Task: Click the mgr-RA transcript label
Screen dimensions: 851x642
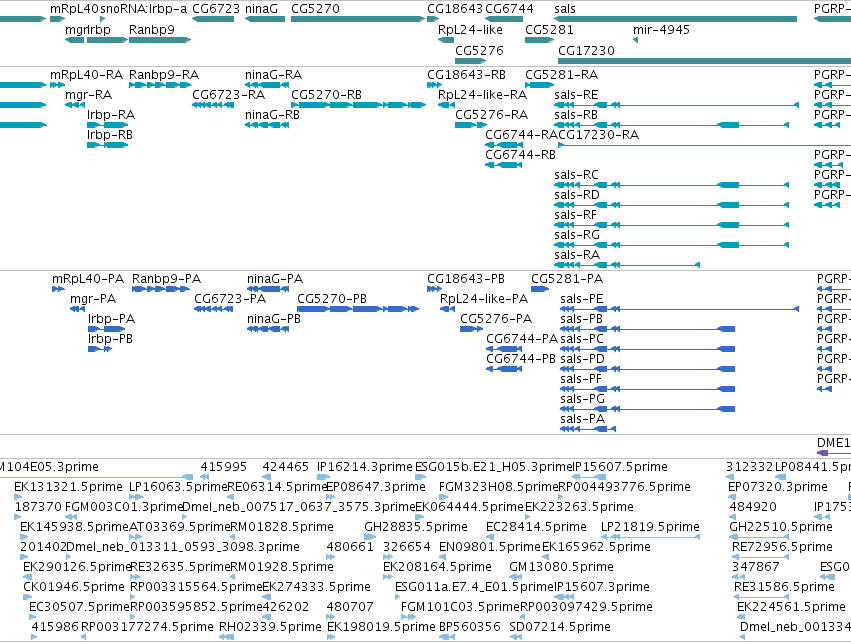Action: 88,94
